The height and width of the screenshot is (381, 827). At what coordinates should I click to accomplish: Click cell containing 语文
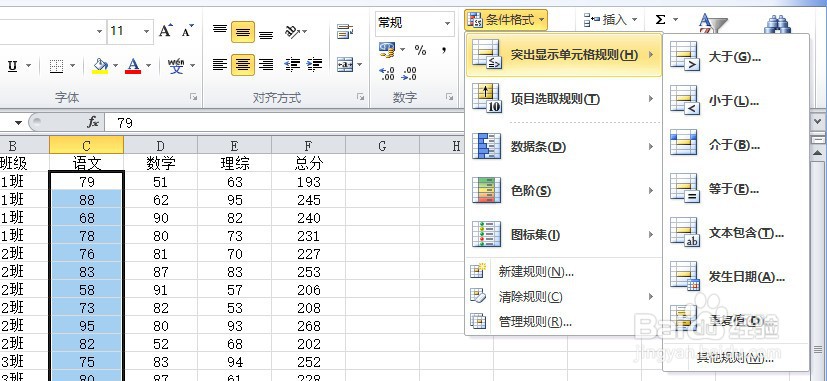86,163
